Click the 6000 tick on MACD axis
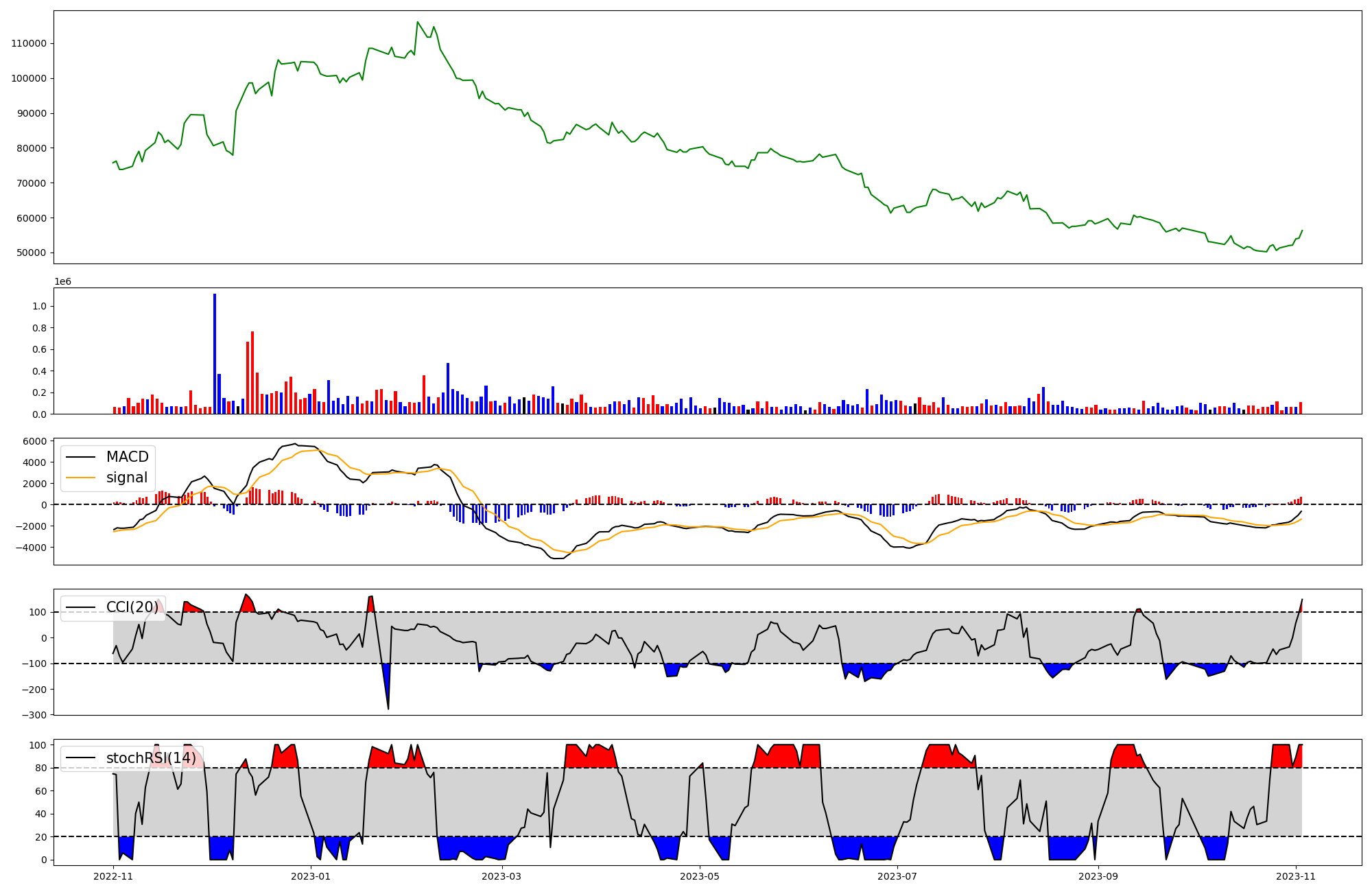The width and height of the screenshot is (1372, 892). click(x=34, y=441)
